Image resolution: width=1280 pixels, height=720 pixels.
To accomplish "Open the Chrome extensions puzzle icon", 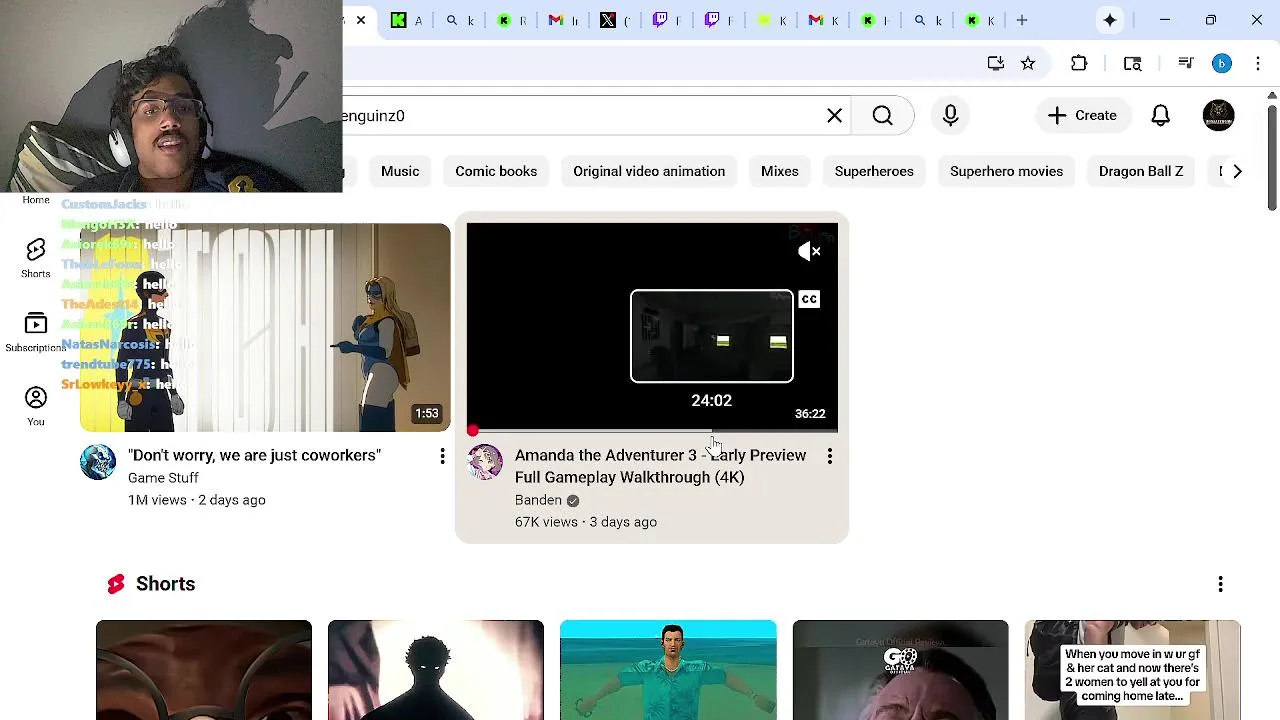I will pos(1079,63).
